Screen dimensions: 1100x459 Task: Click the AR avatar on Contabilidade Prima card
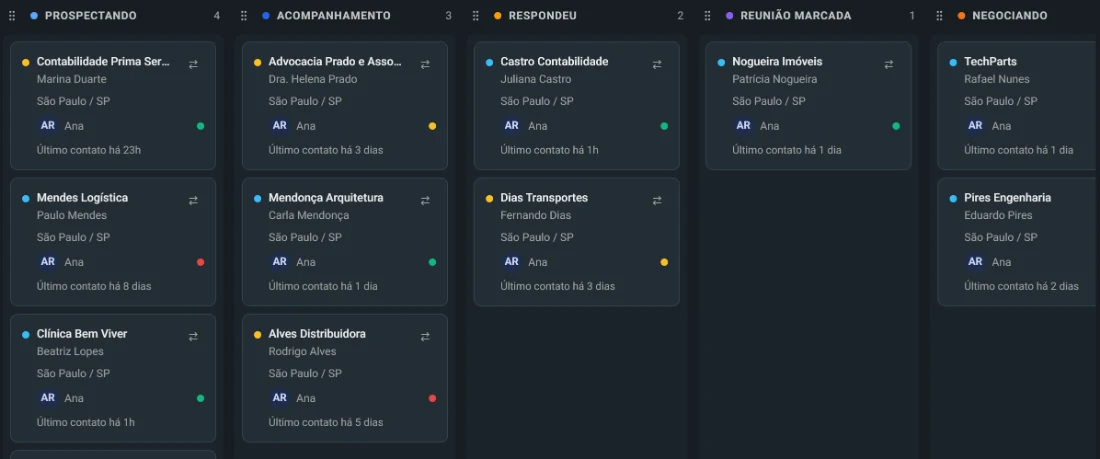point(48,126)
